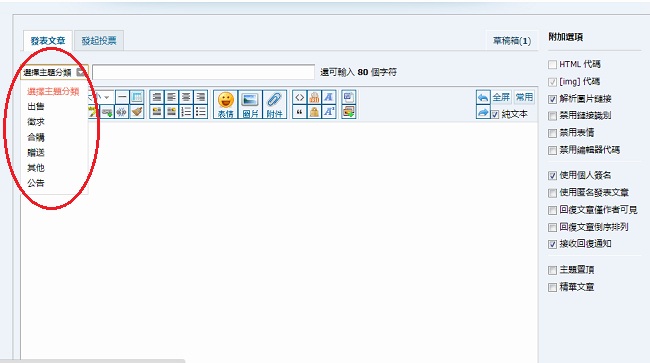
Task: Add an attachment via 附件
Action: pyautogui.click(x=274, y=104)
